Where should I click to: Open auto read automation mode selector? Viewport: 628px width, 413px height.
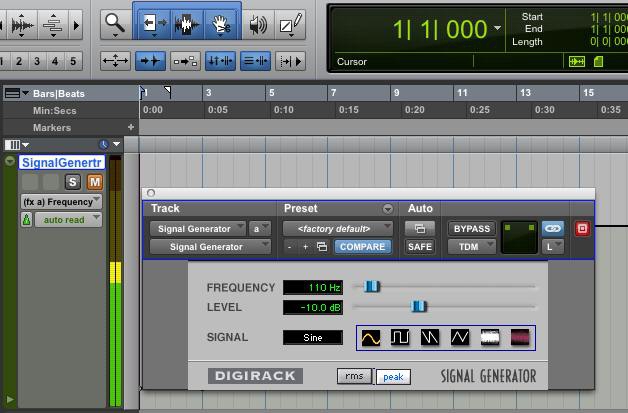[x=68, y=220]
